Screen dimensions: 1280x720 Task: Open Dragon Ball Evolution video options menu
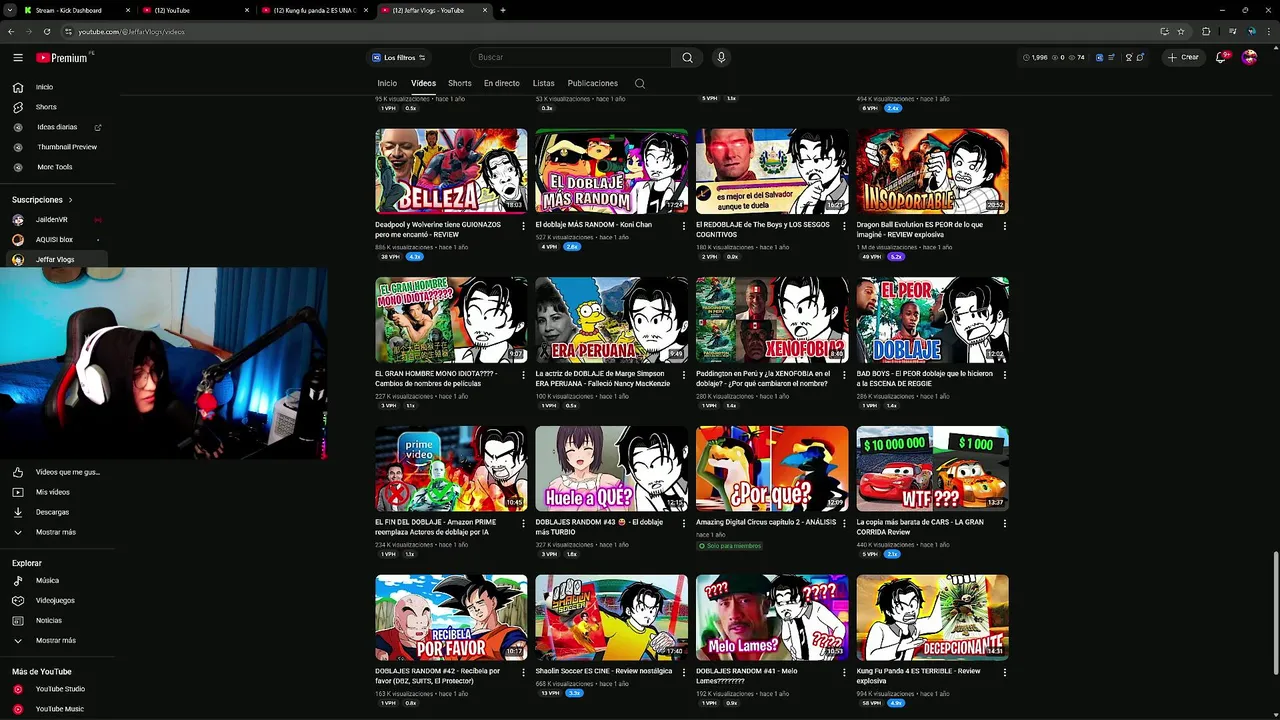pos(1005,226)
